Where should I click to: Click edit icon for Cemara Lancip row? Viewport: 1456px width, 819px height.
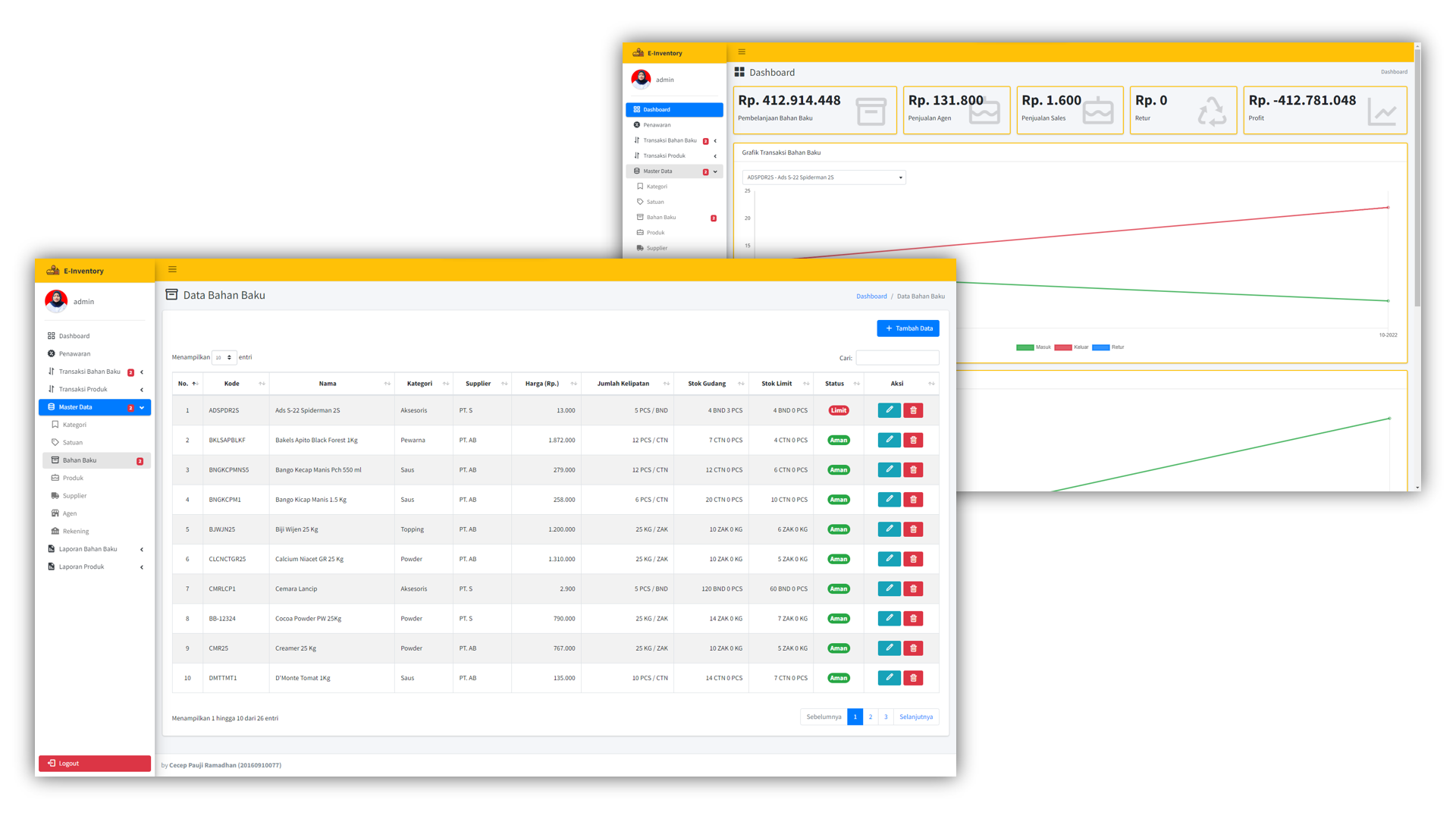[889, 588]
